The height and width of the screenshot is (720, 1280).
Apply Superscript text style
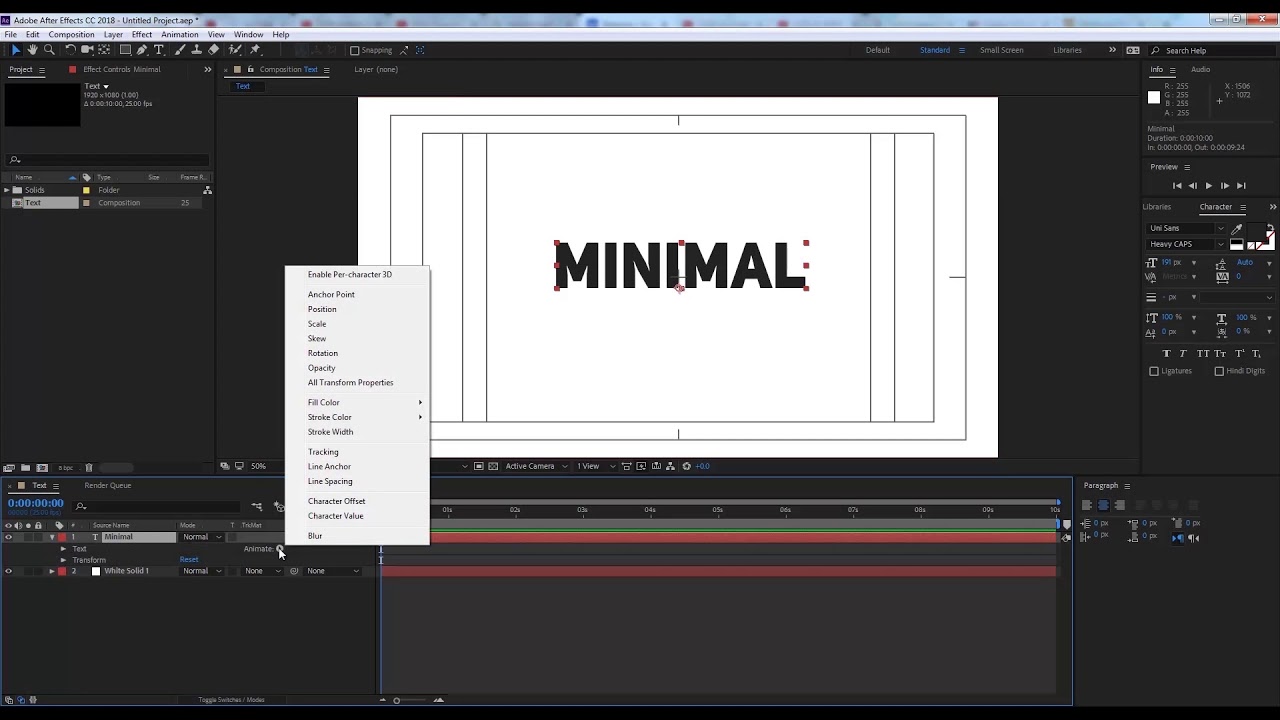click(1240, 353)
